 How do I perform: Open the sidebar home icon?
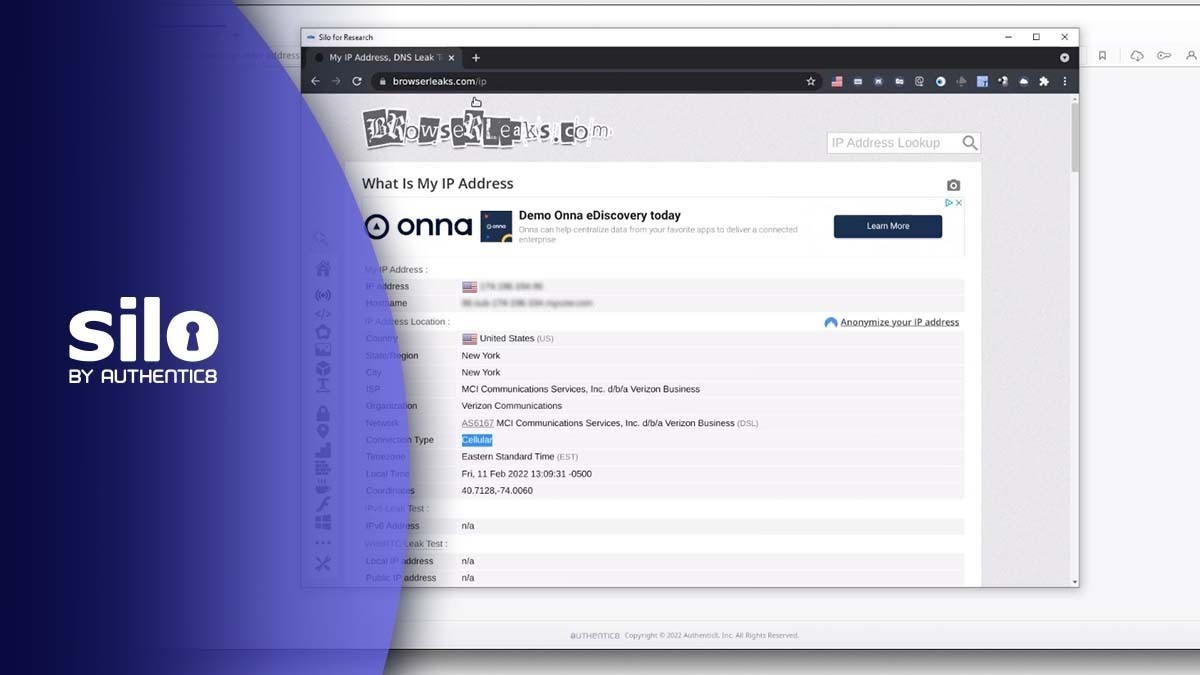[323, 269]
